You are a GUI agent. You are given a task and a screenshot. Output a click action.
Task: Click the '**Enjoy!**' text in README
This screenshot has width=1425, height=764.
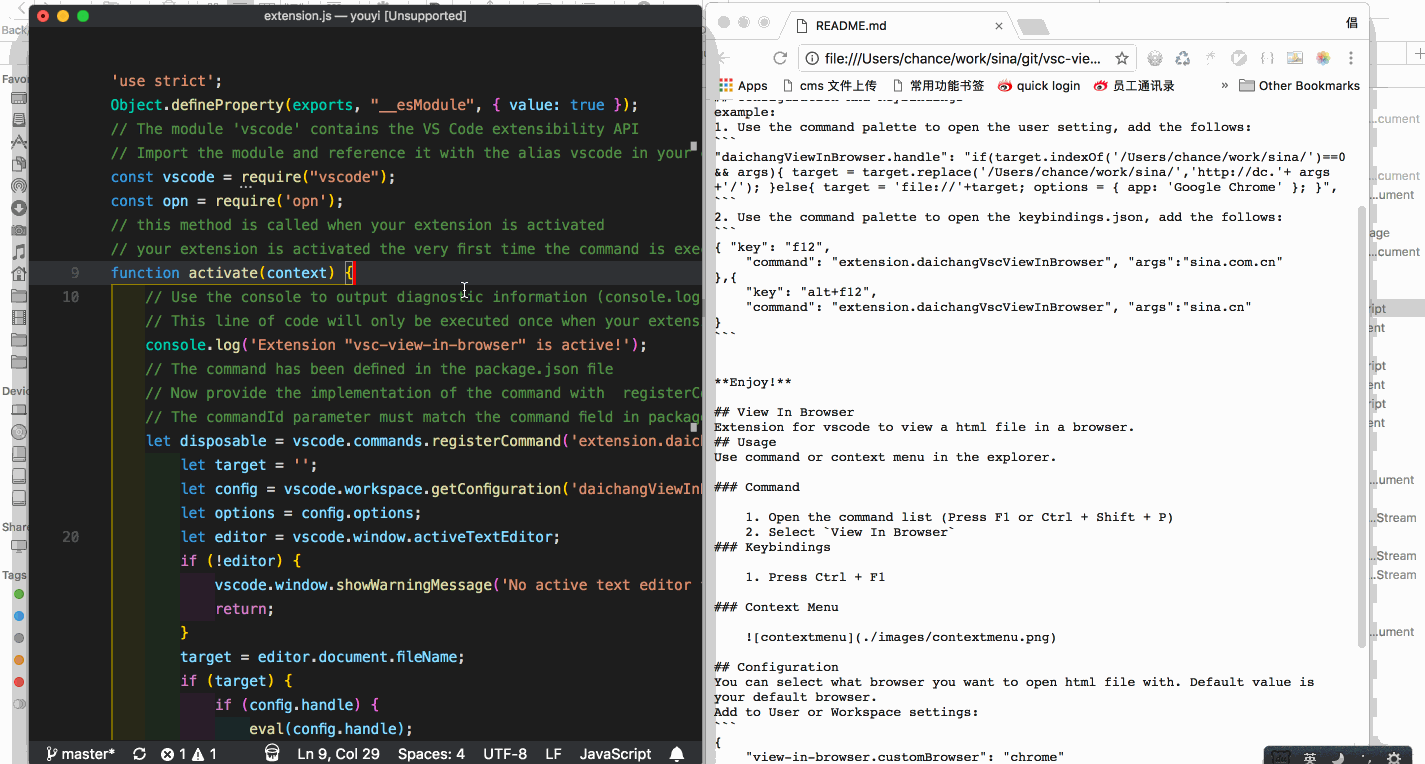pyautogui.click(x=753, y=382)
